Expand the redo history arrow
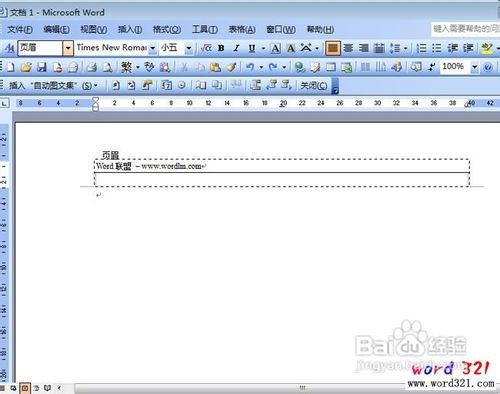The height and width of the screenshot is (394, 500). pyautogui.click(x=284, y=68)
